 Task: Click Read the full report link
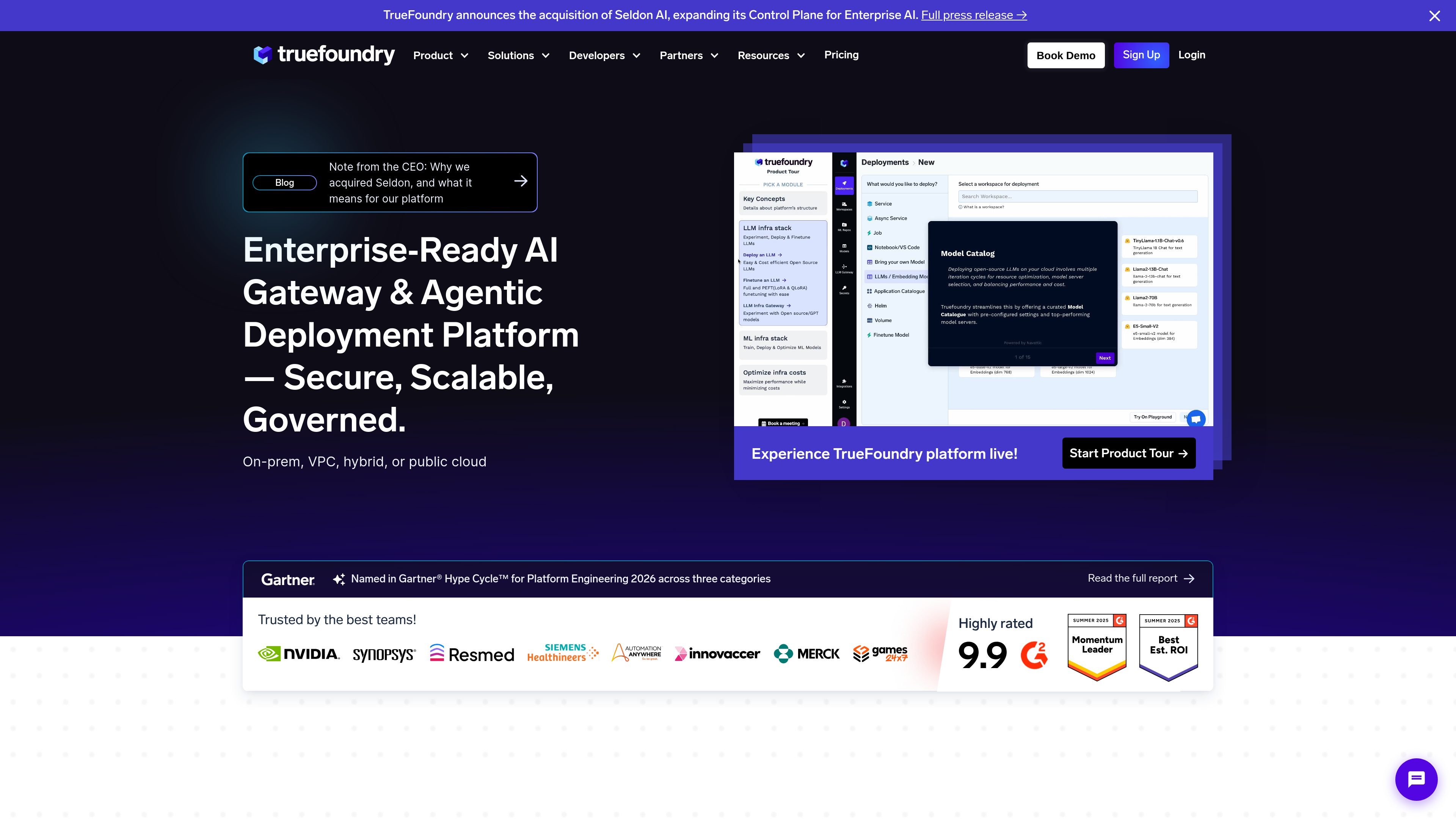click(x=1141, y=579)
